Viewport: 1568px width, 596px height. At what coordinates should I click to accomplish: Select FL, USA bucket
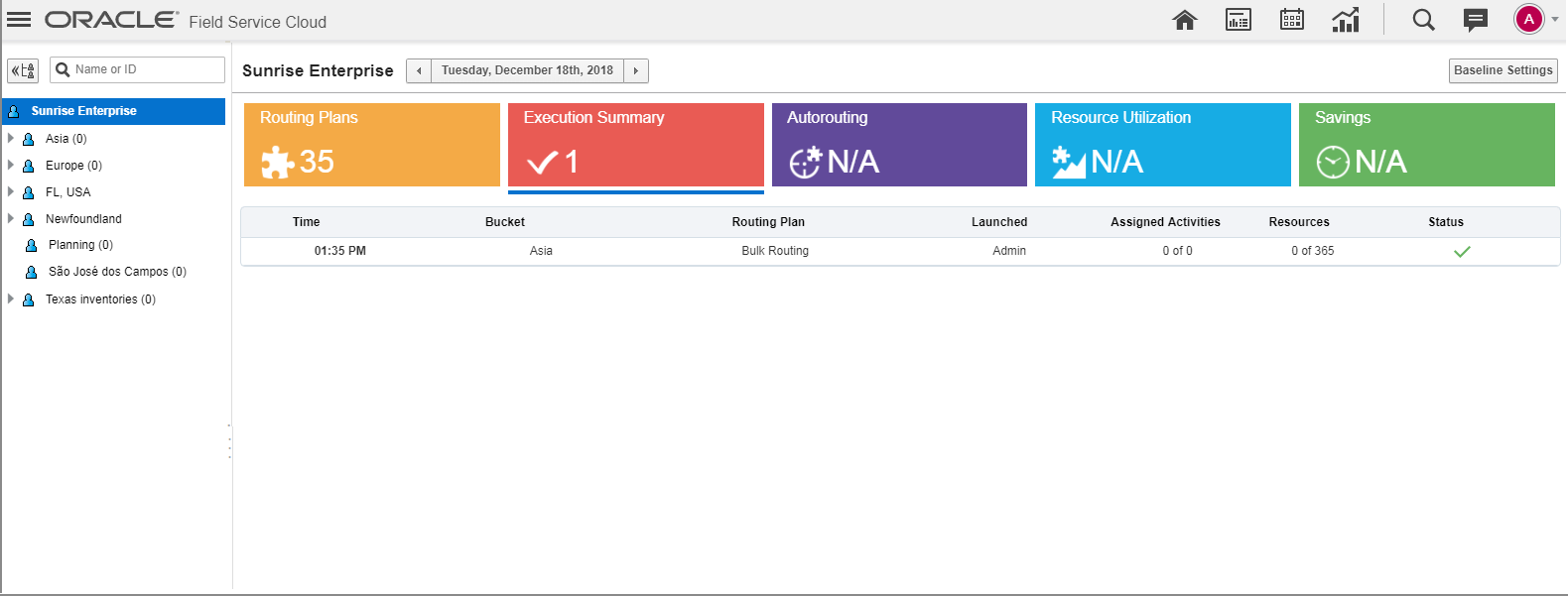[x=67, y=192]
